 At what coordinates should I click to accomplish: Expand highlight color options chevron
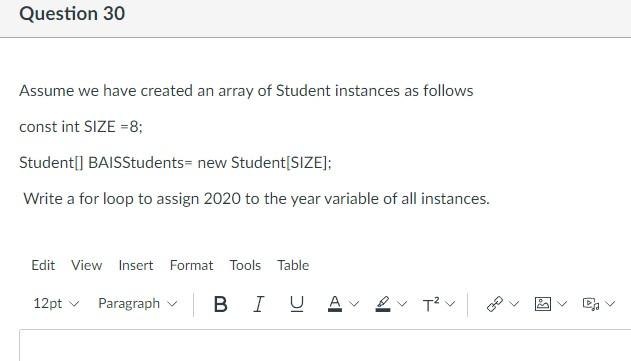pyautogui.click(x=402, y=303)
